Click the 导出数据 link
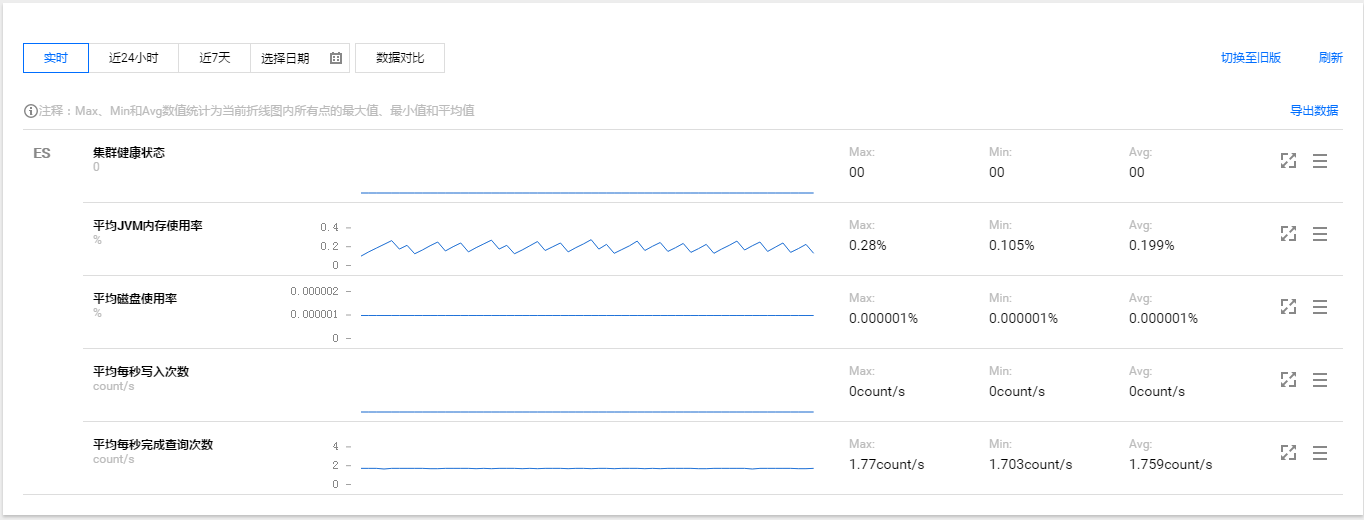The height and width of the screenshot is (520, 1364). coord(1314,111)
